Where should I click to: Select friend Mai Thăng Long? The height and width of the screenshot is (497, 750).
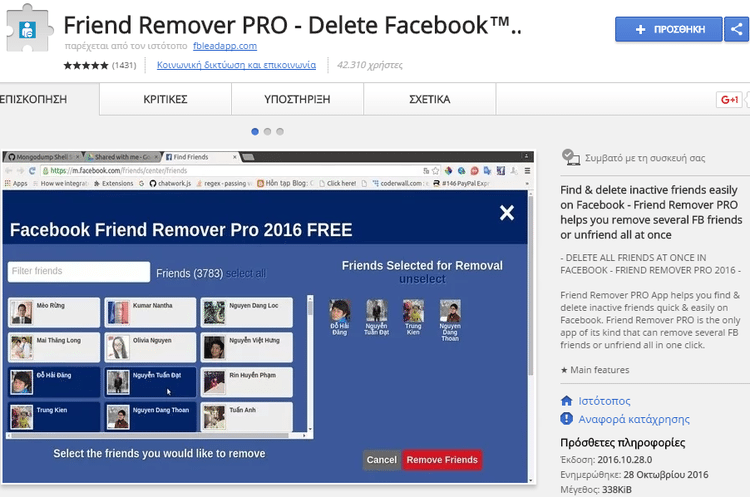coord(54,347)
